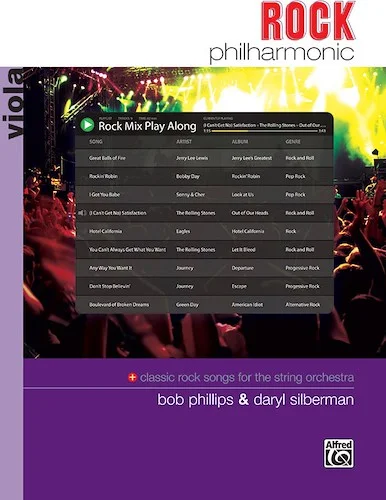Sort by the ARTIST column header
This screenshot has height=500, width=386.
coord(184,142)
